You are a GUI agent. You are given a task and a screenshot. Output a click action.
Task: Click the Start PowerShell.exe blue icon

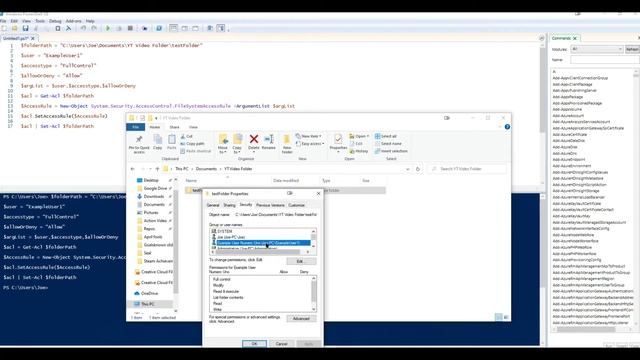(x=159, y=28)
